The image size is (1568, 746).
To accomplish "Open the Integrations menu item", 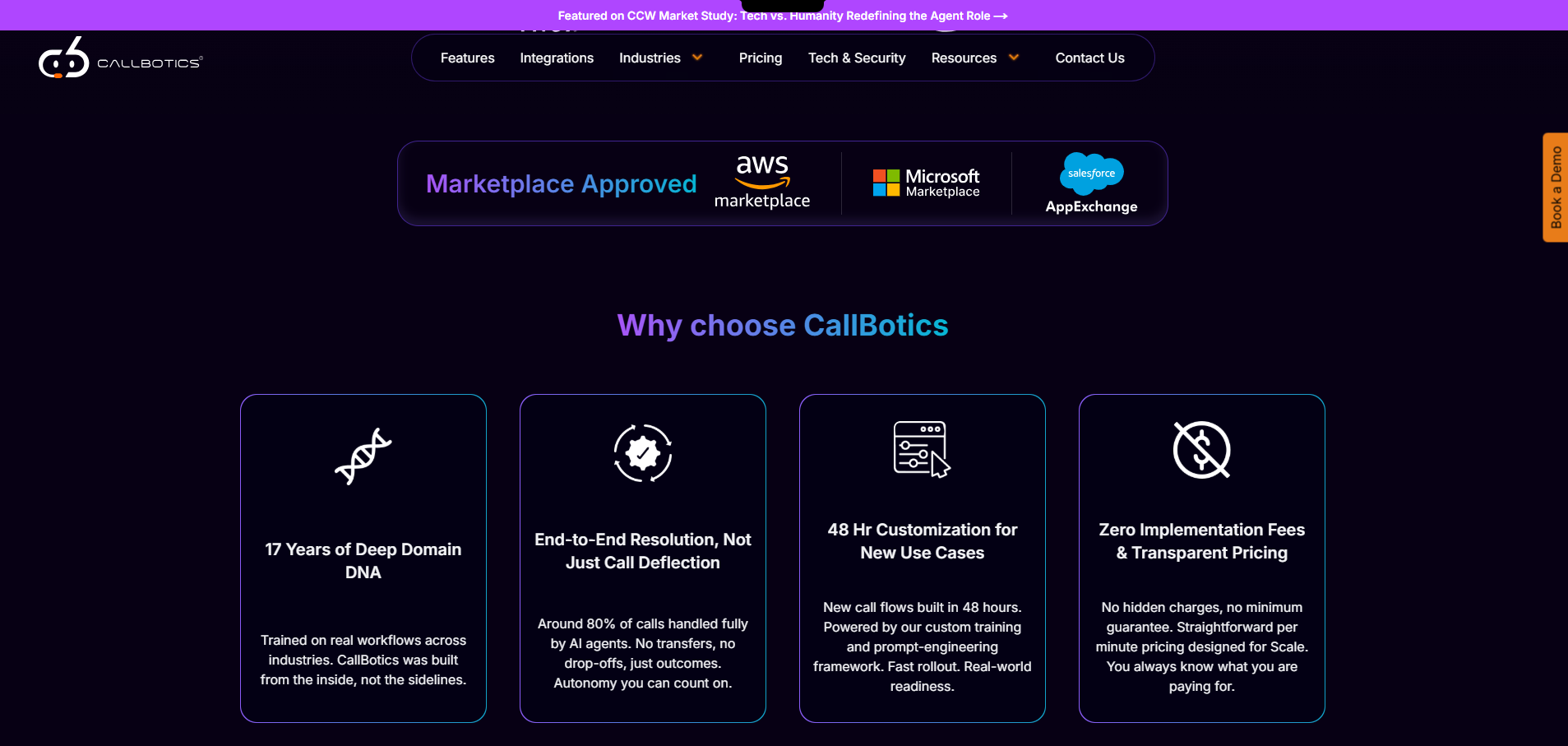I will click(x=557, y=58).
